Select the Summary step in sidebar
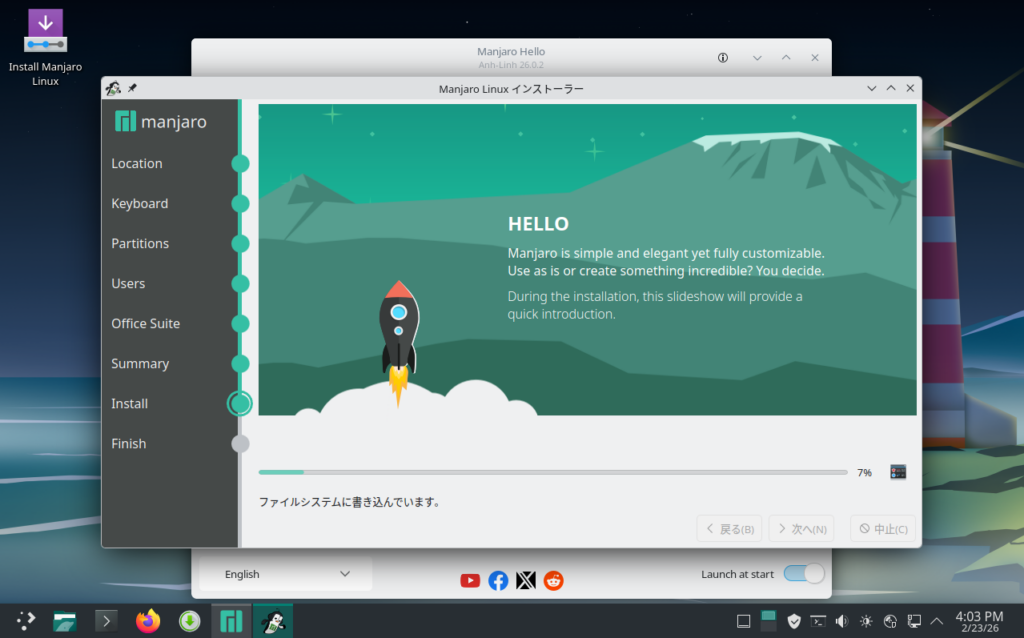 (140, 364)
